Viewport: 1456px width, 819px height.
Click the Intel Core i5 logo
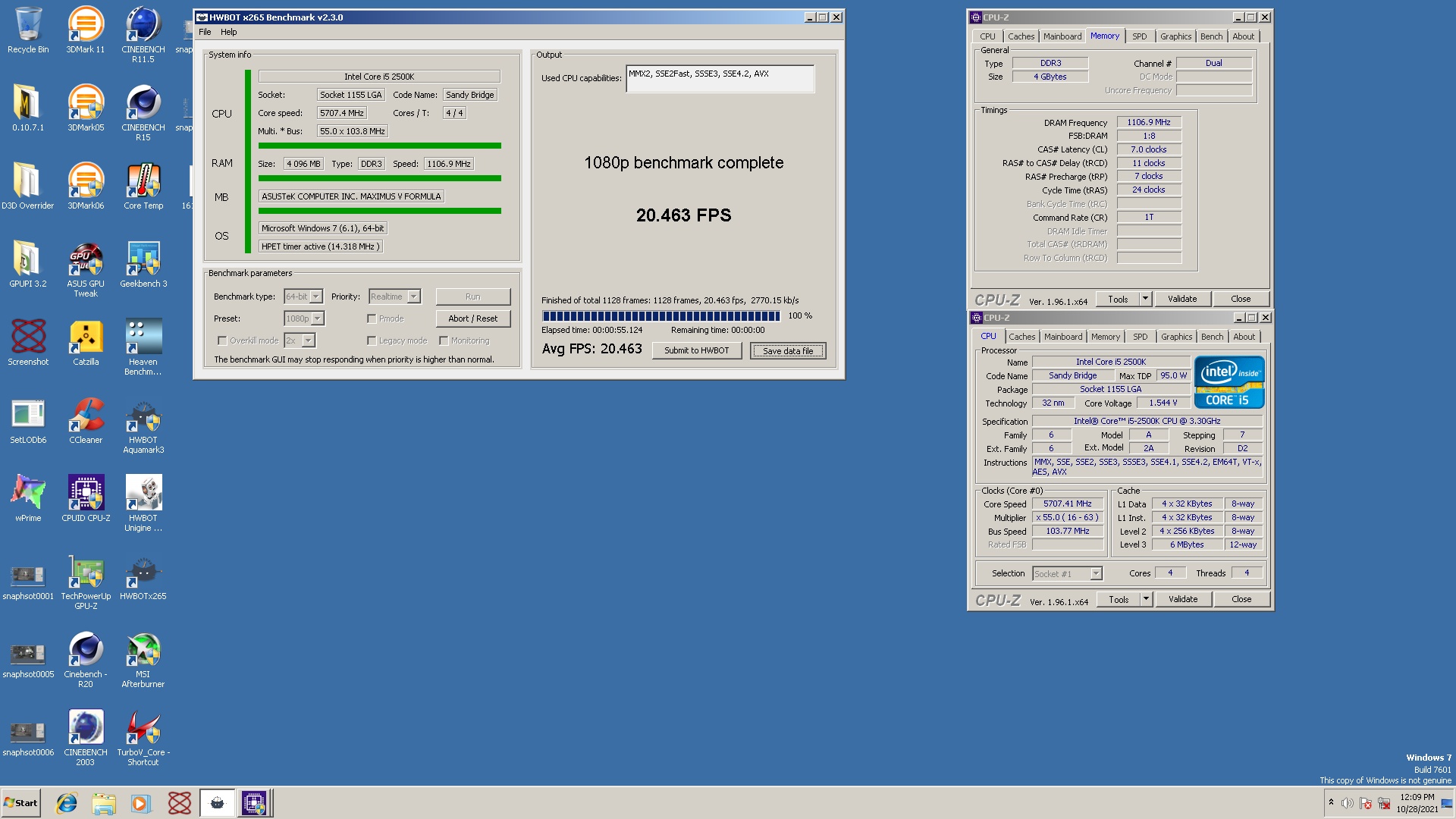[x=1229, y=382]
